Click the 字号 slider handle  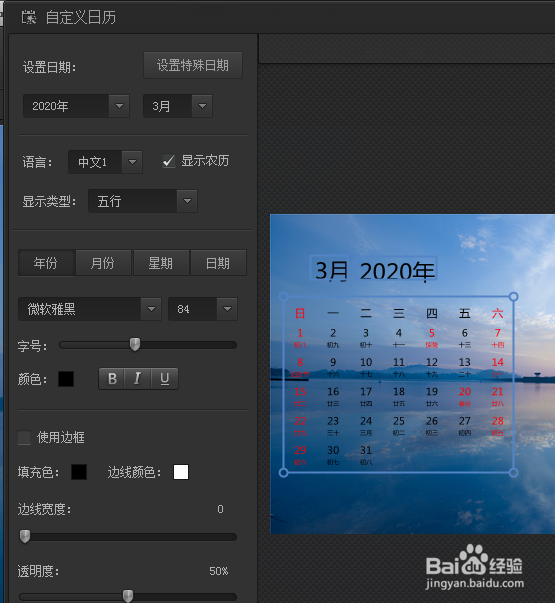click(135, 344)
